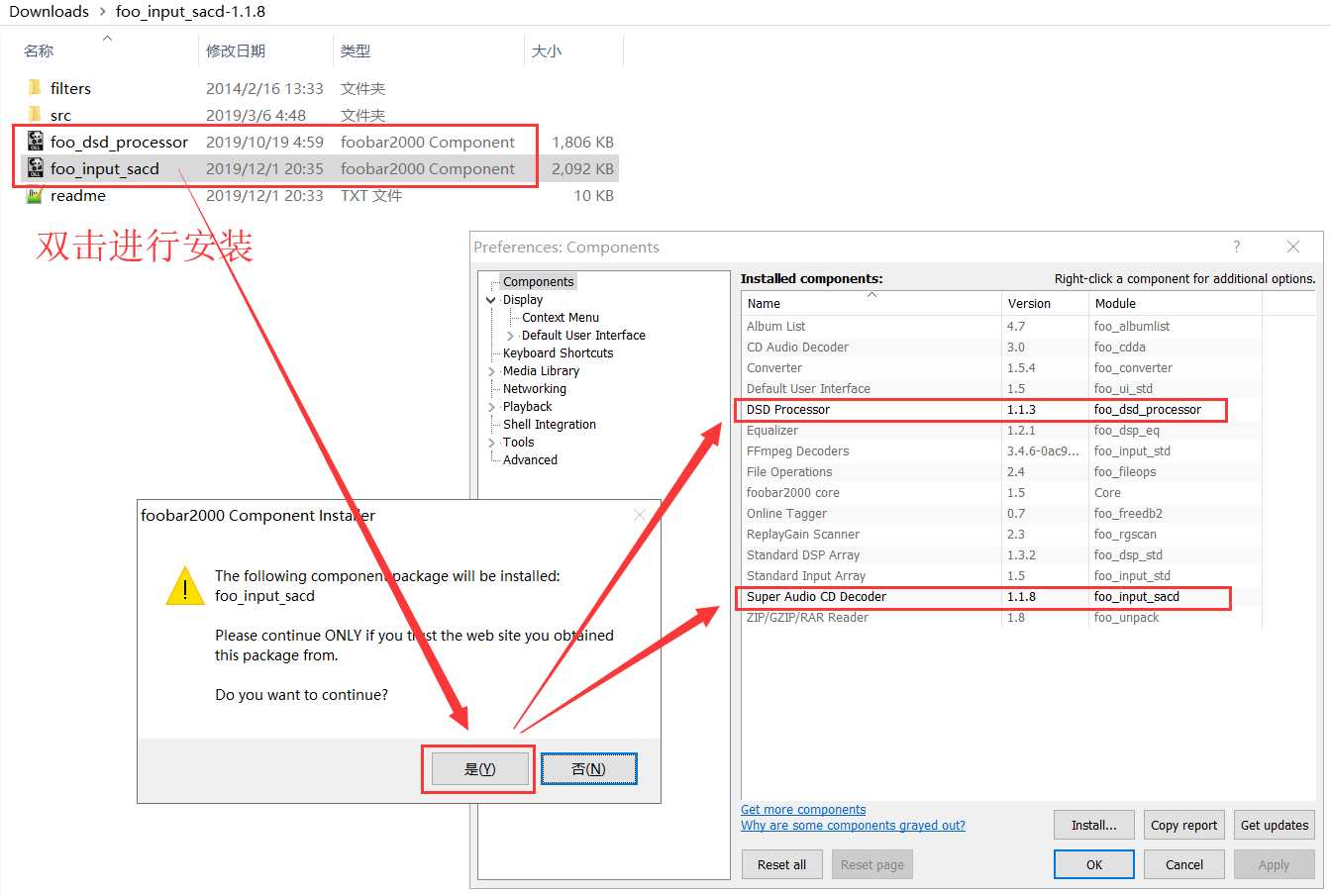
Task: Select Advanced preferences page
Action: [530, 460]
